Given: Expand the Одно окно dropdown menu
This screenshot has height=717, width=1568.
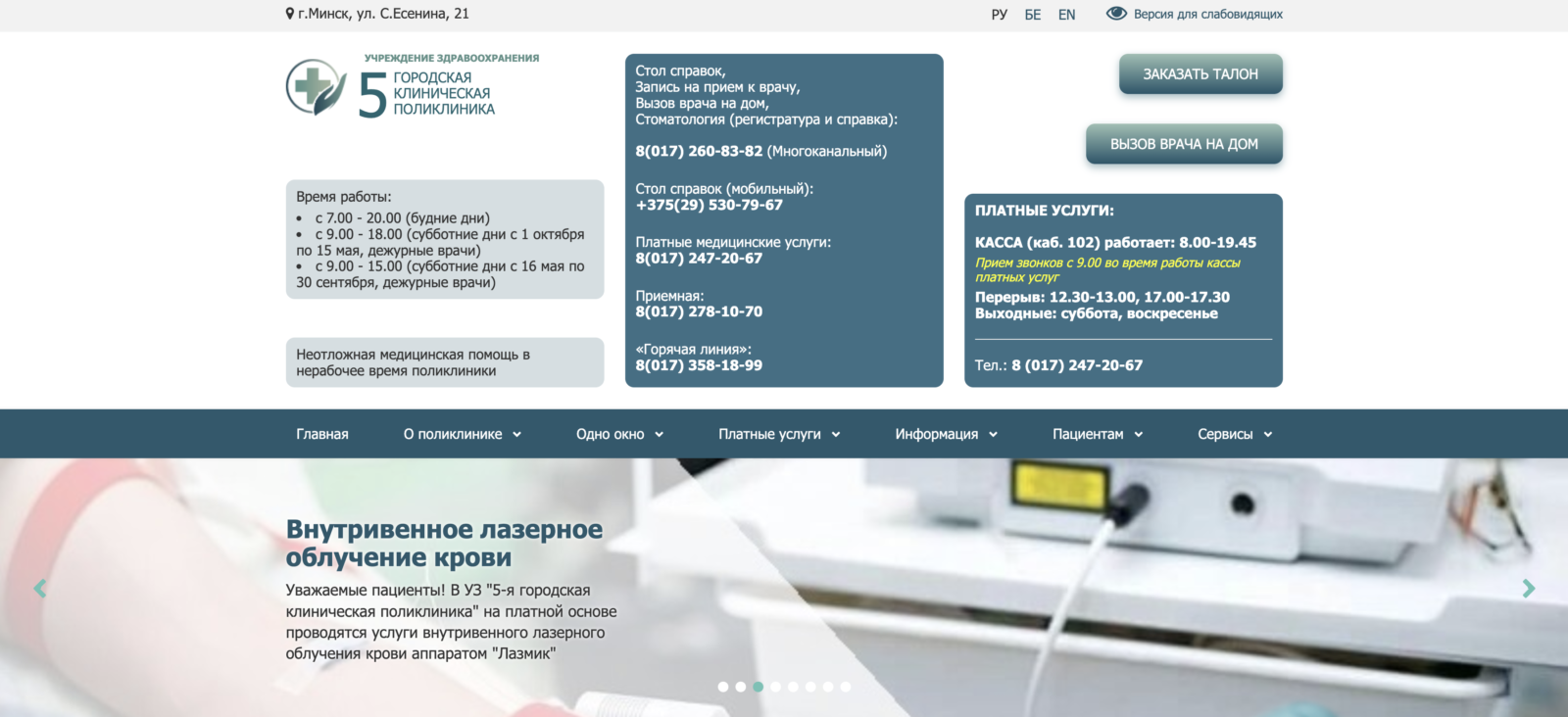Looking at the screenshot, I should (619, 434).
